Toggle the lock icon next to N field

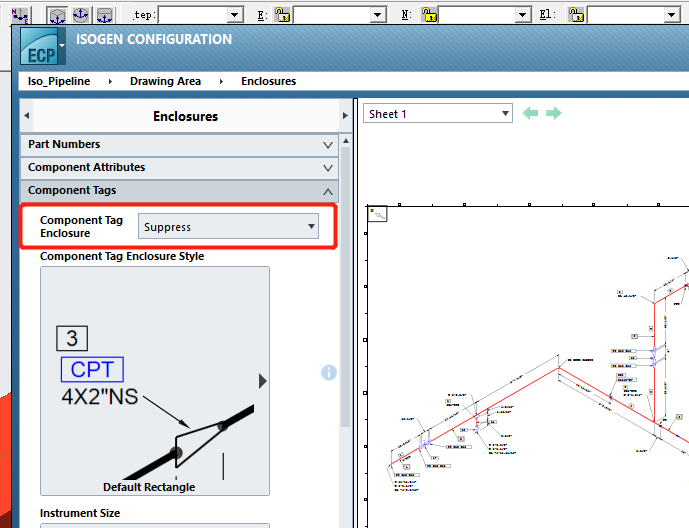pos(429,15)
